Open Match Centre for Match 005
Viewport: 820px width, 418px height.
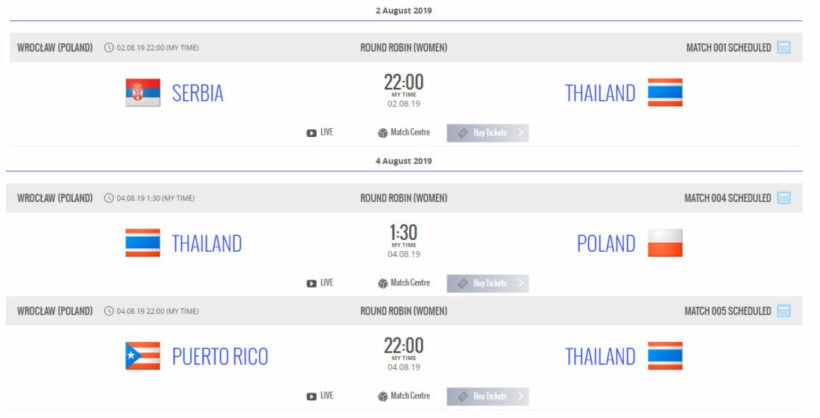(x=403, y=396)
